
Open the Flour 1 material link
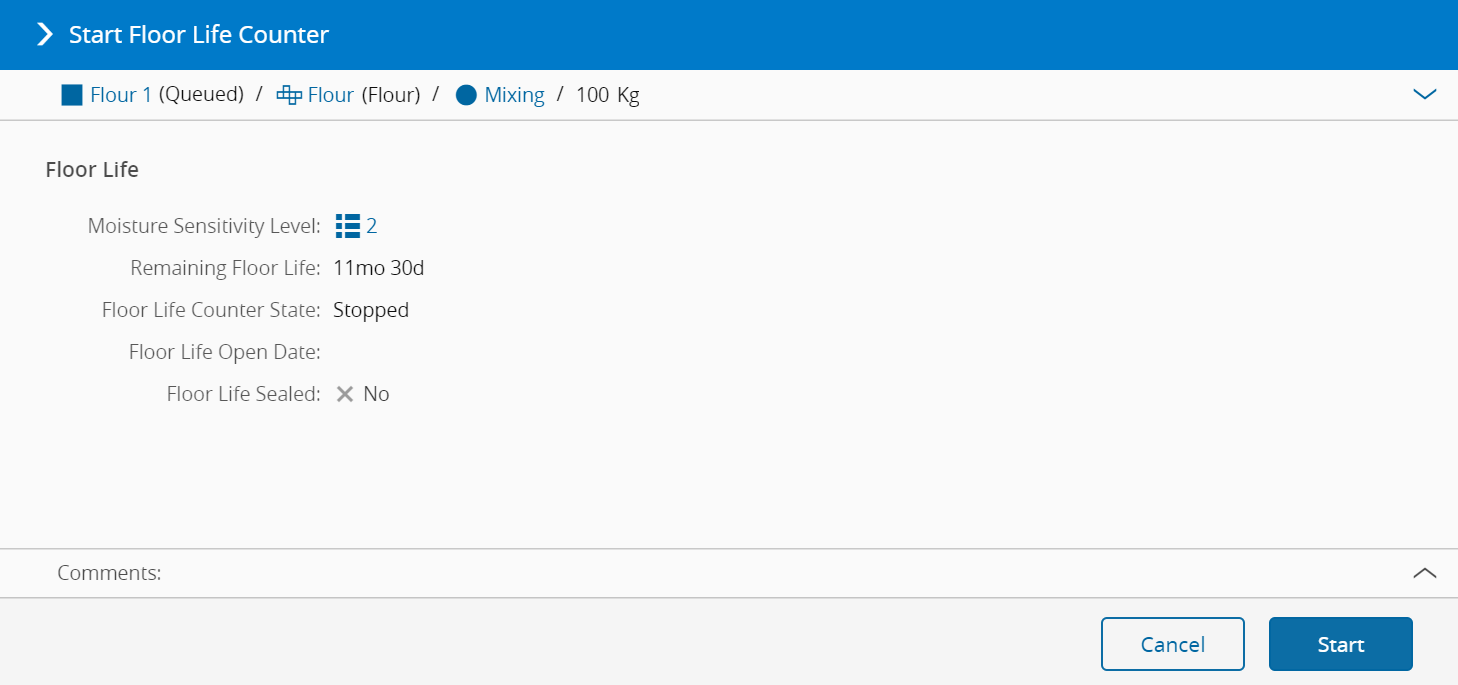(121, 95)
